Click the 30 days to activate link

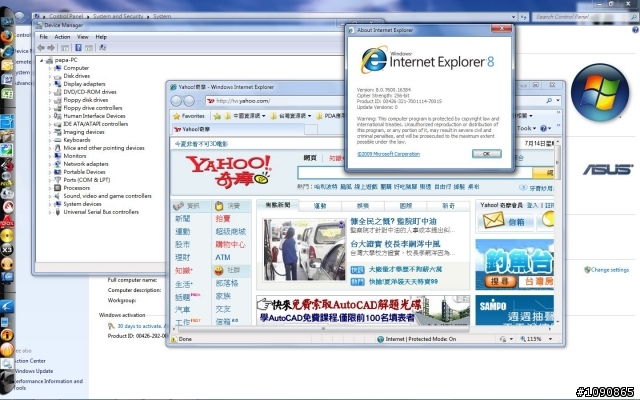pyautogui.click(x=140, y=326)
